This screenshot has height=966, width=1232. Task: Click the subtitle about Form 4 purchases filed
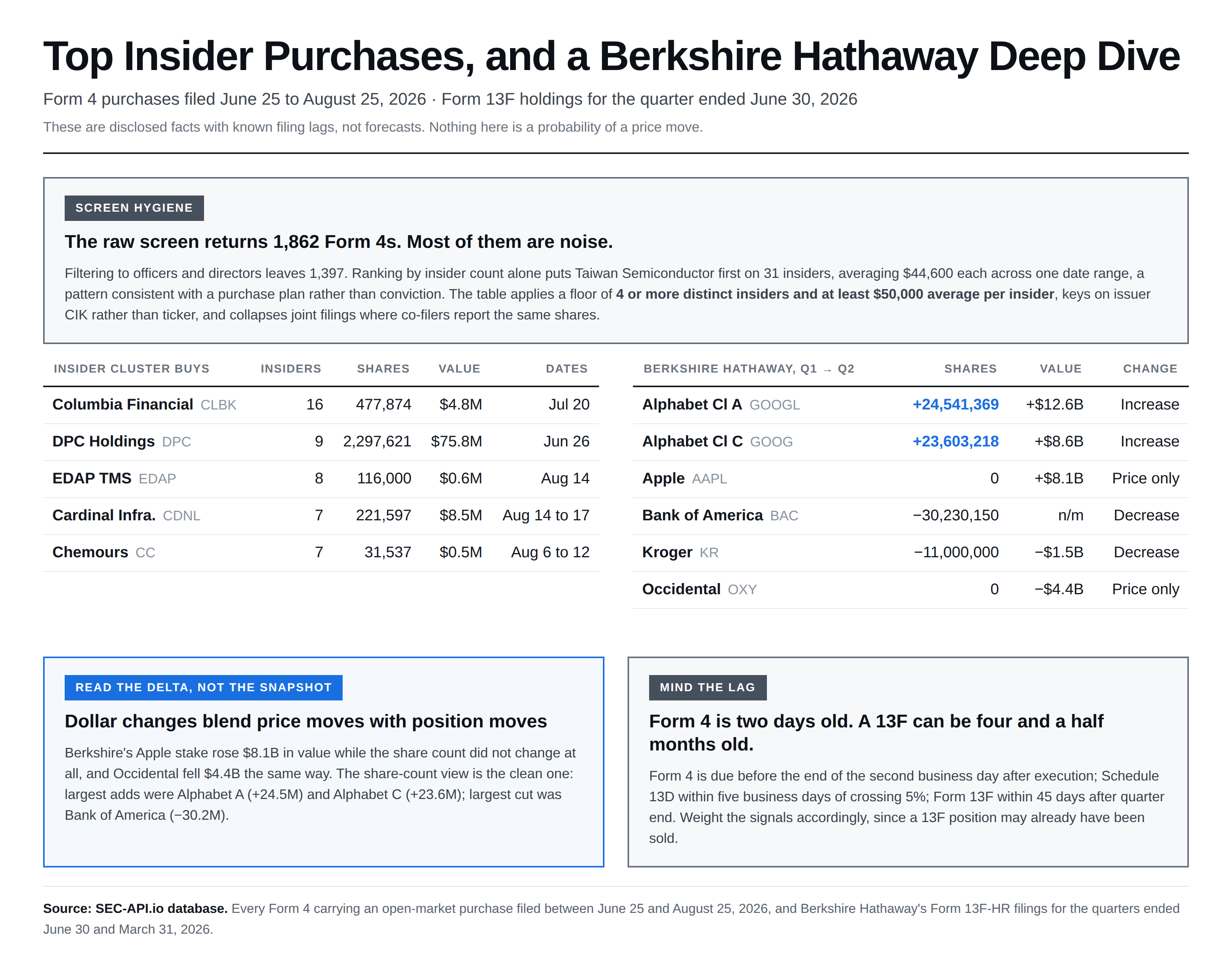[x=450, y=99]
